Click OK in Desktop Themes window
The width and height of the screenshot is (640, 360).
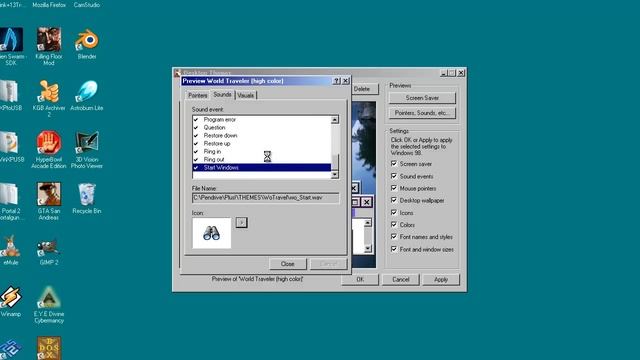coord(360,280)
